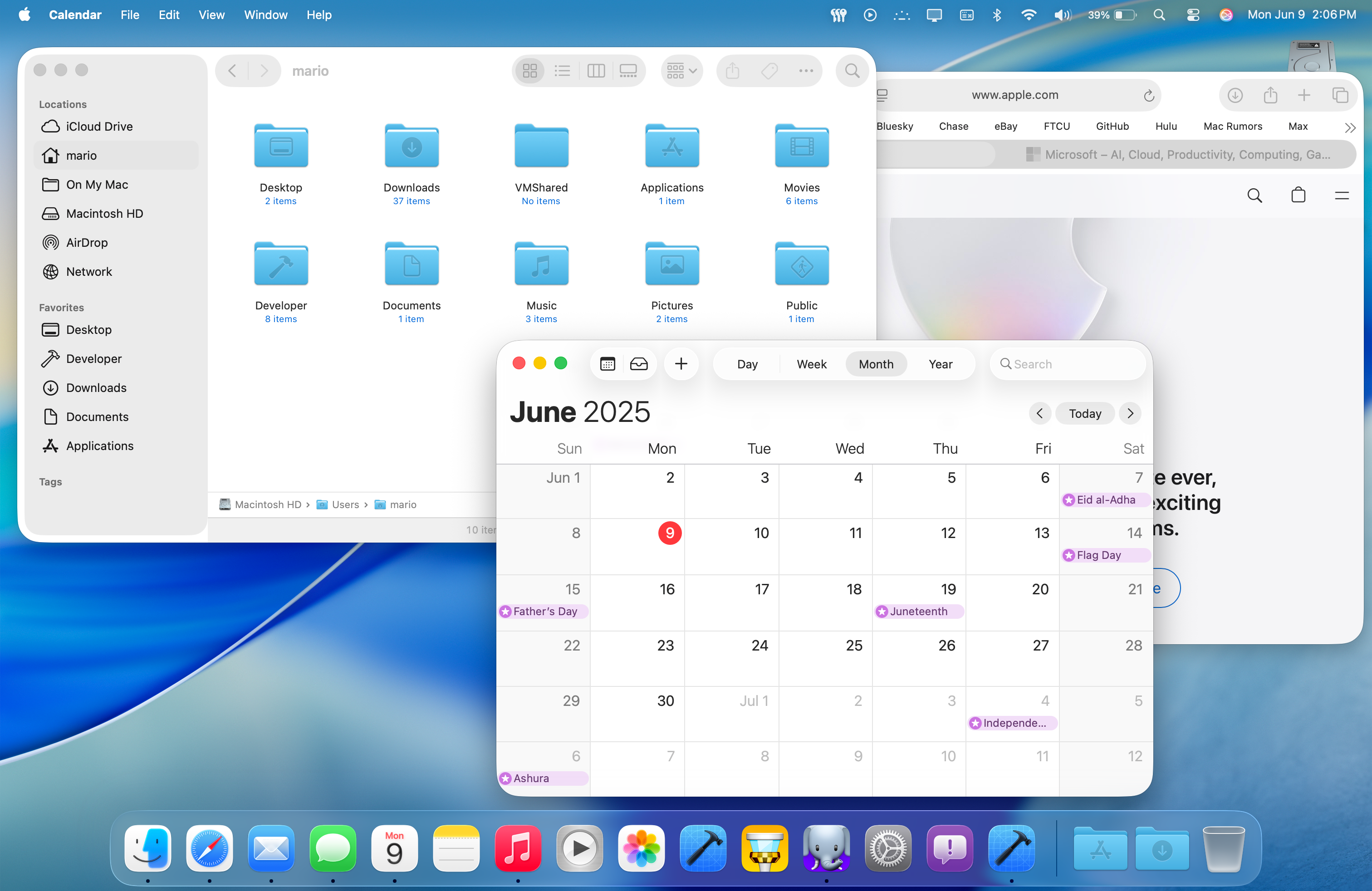This screenshot has width=1372, height=891.
Task: Focus the Calendar Search field
Action: 1067,364
